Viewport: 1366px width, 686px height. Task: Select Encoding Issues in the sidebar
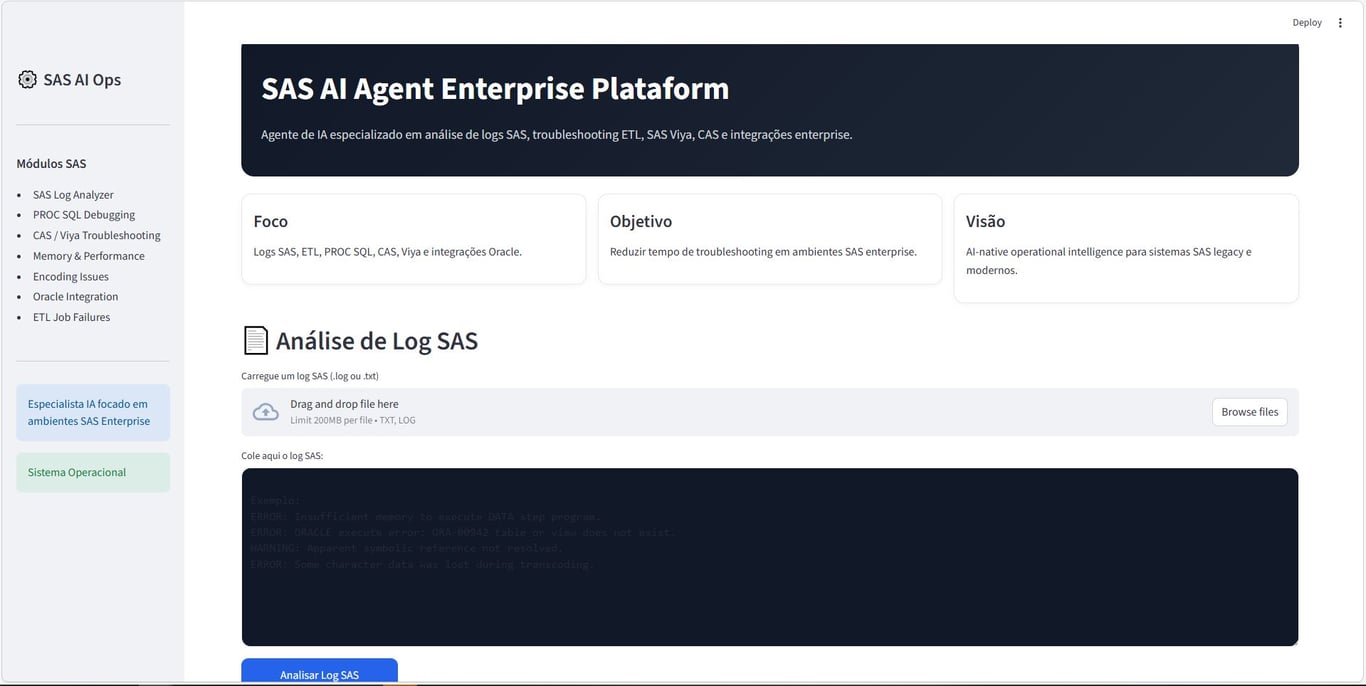(x=71, y=276)
